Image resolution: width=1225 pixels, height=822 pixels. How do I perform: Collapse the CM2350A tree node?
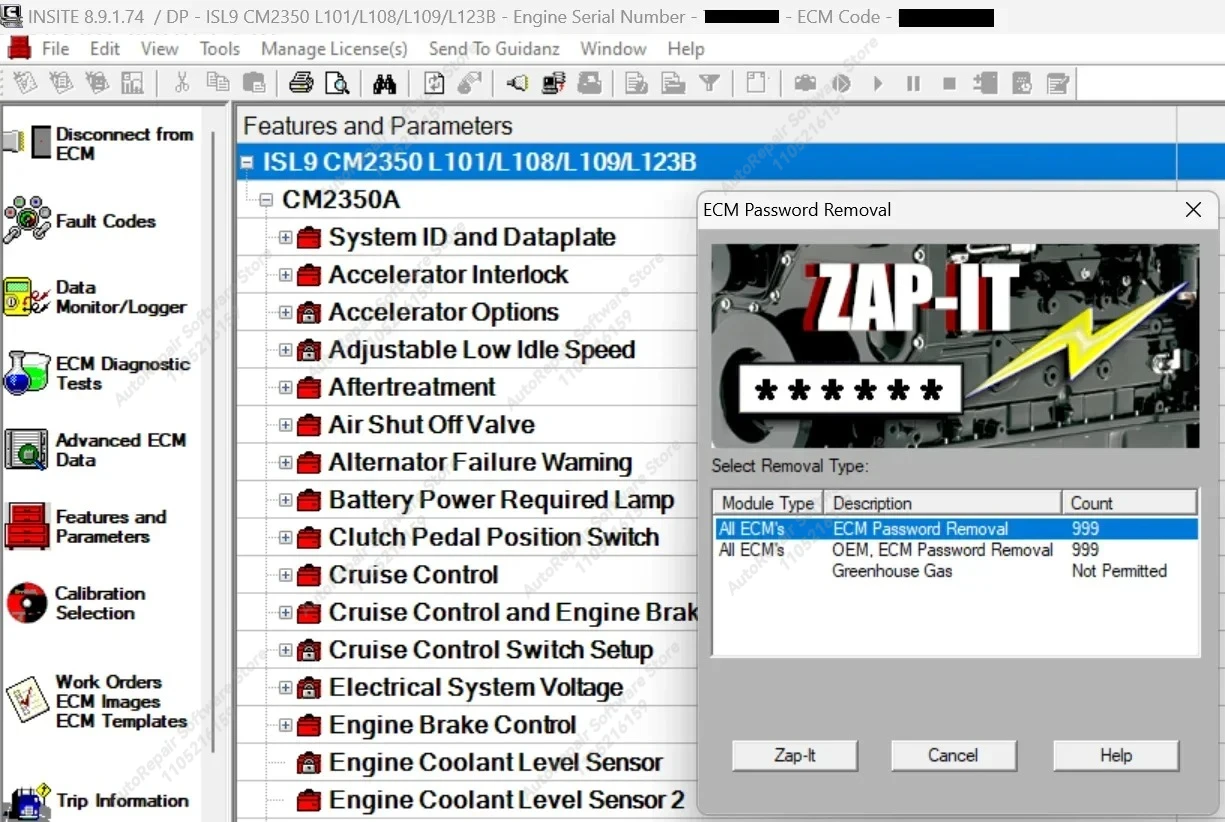[266, 200]
